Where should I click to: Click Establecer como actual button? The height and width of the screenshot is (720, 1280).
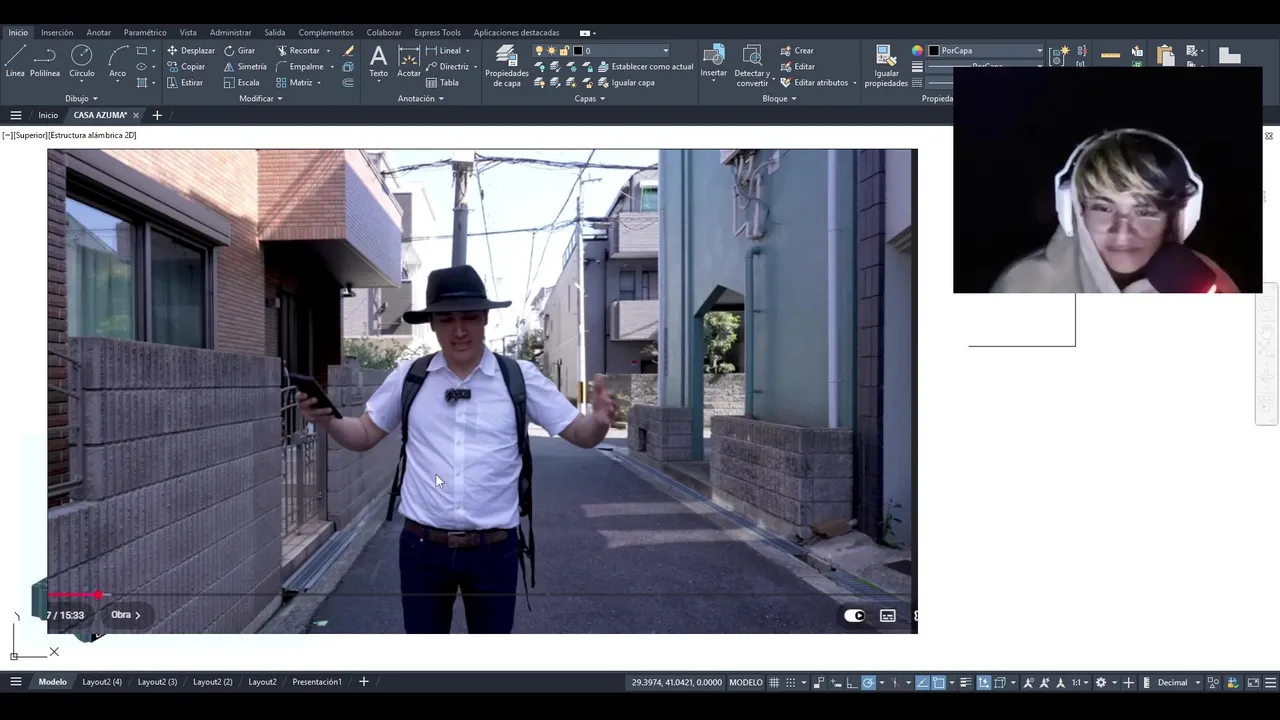click(x=651, y=66)
